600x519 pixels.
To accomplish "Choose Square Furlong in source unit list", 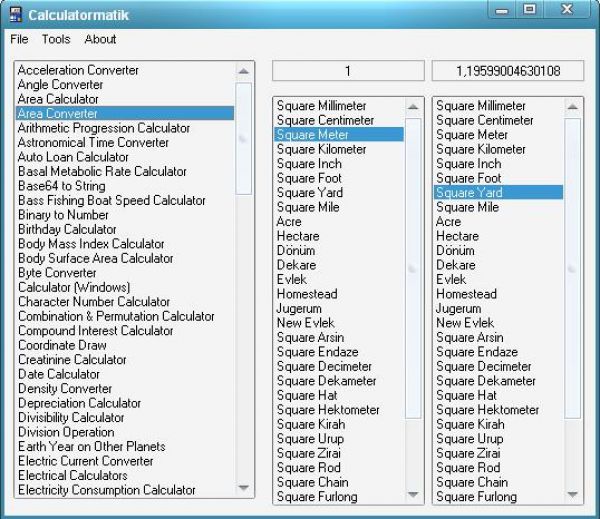I will 339,497.
